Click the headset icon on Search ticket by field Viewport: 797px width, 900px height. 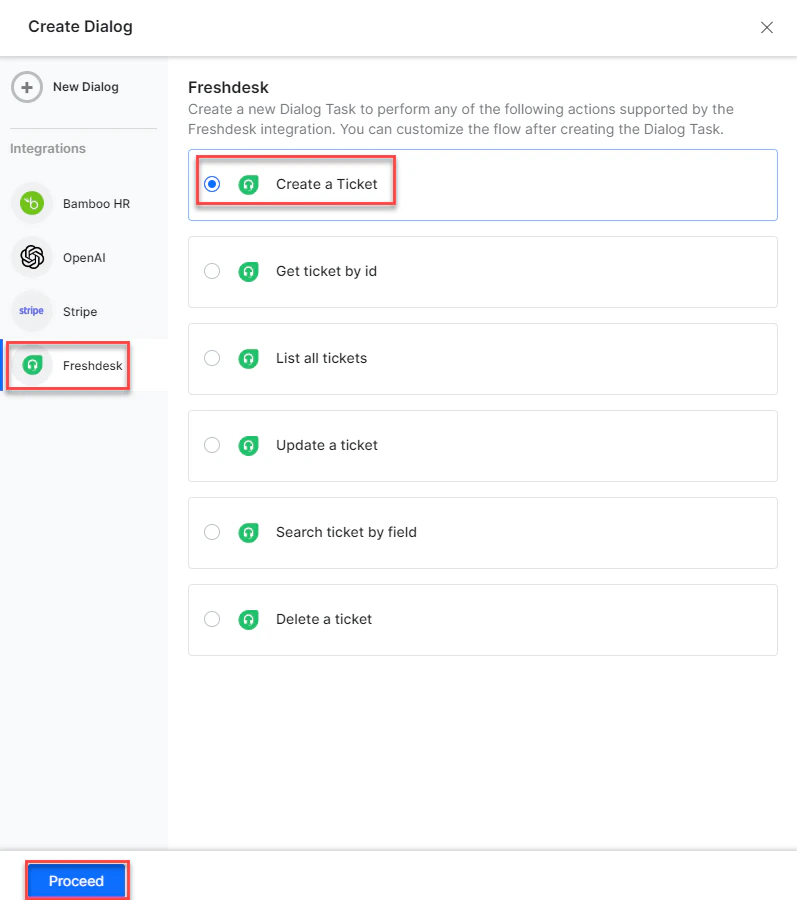pos(248,532)
